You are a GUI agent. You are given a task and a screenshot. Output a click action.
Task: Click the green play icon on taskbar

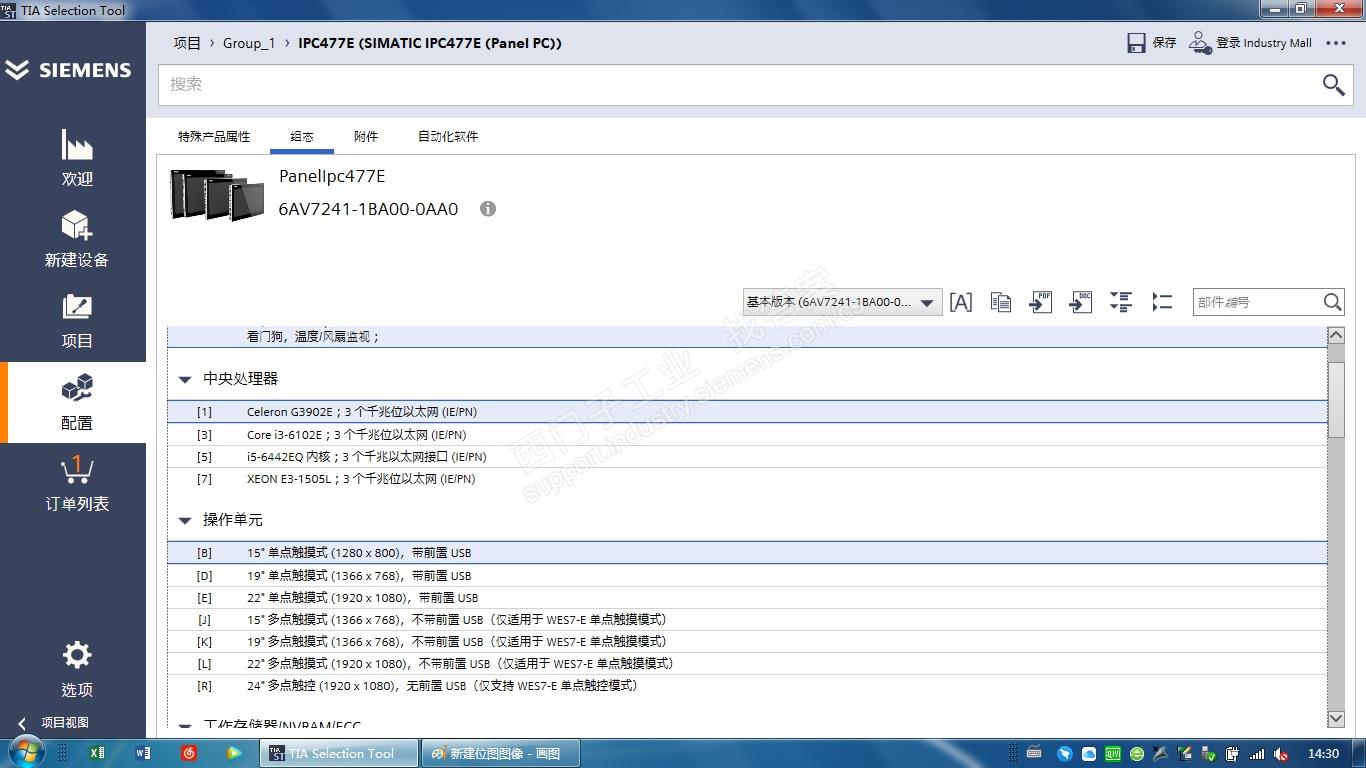(x=234, y=753)
